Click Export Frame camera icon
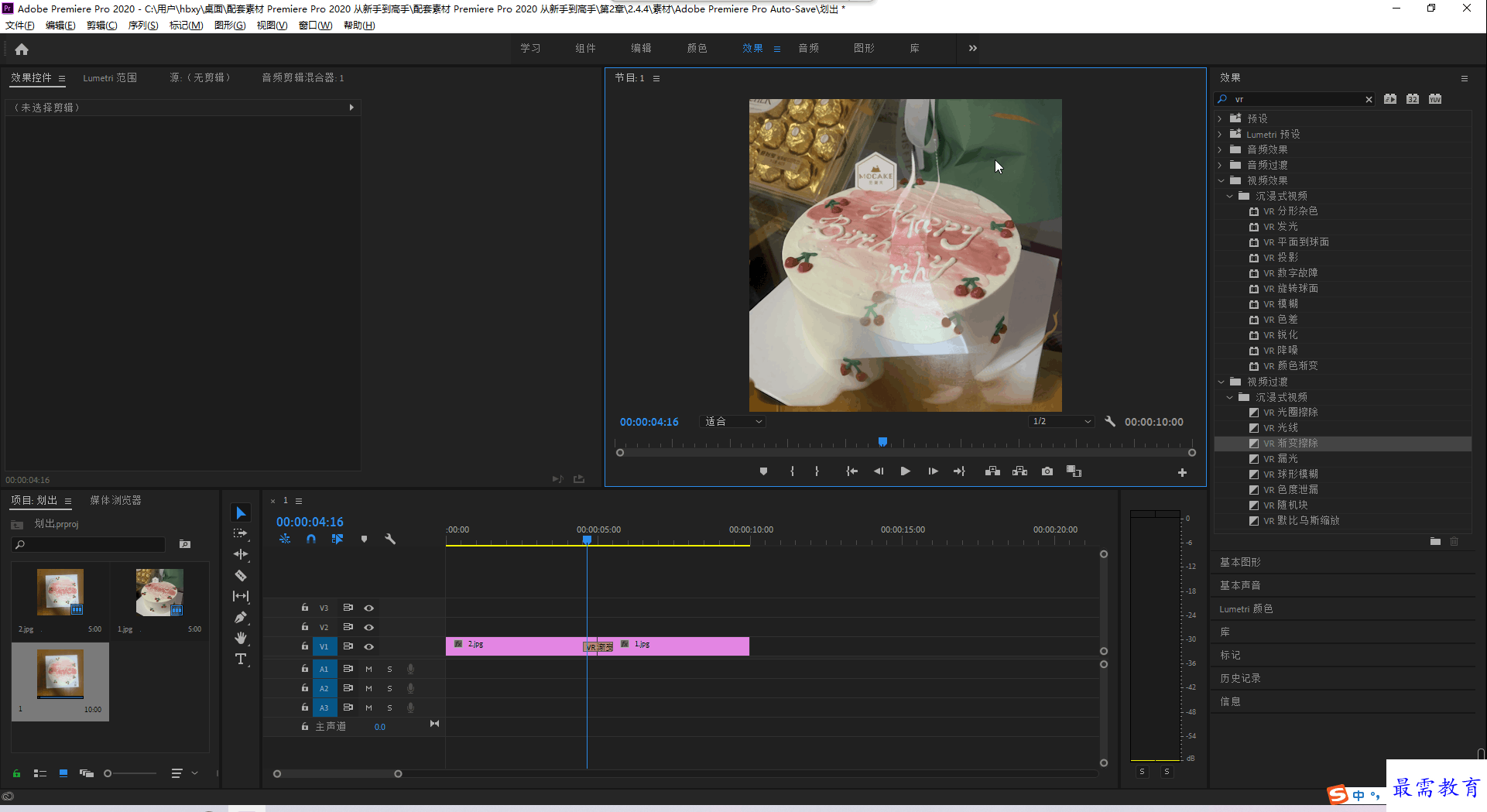The image size is (1487, 812). coord(1047,471)
